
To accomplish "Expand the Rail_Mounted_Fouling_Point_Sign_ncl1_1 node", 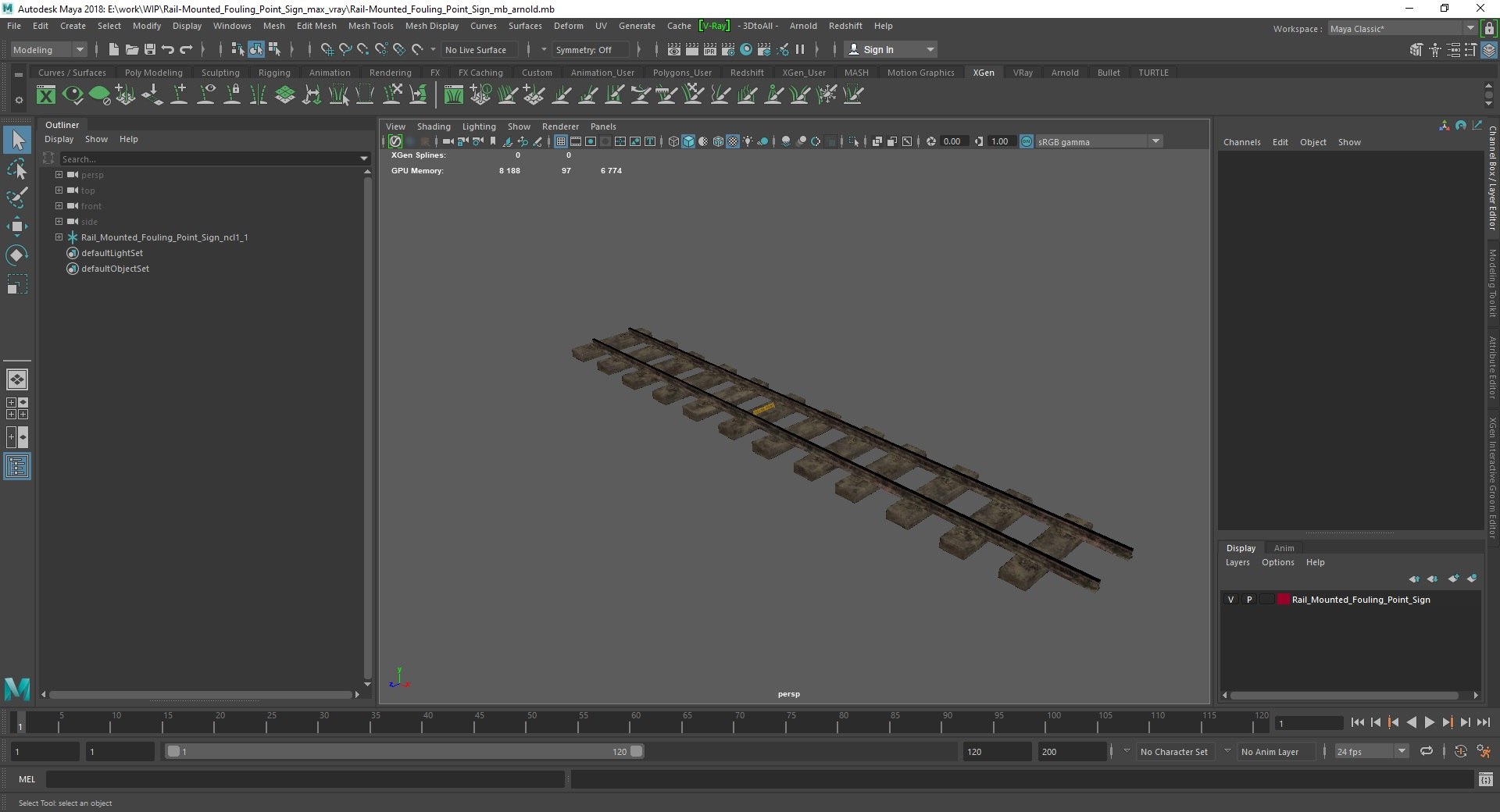I will [59, 237].
